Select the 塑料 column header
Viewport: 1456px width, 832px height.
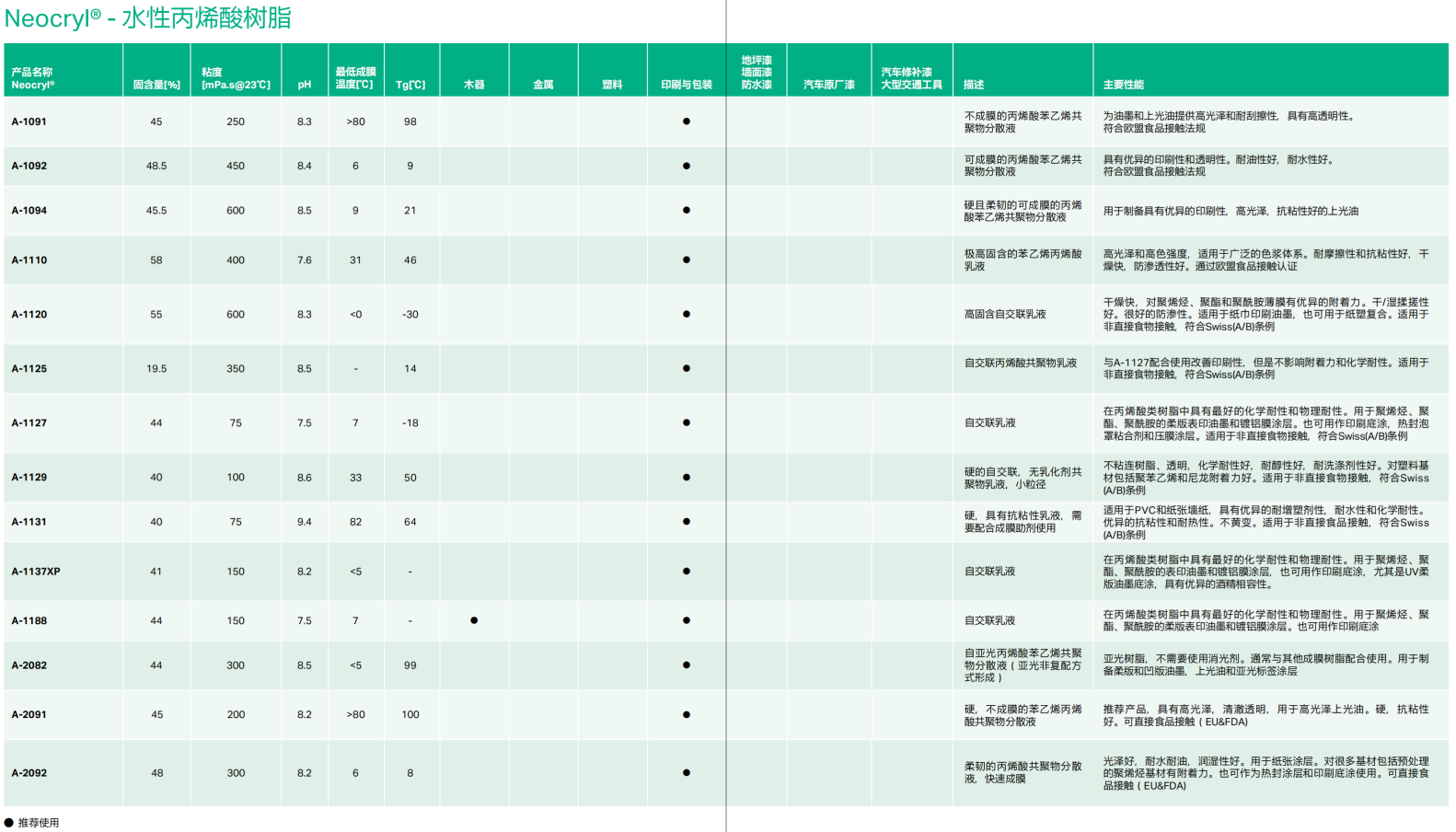(612, 85)
